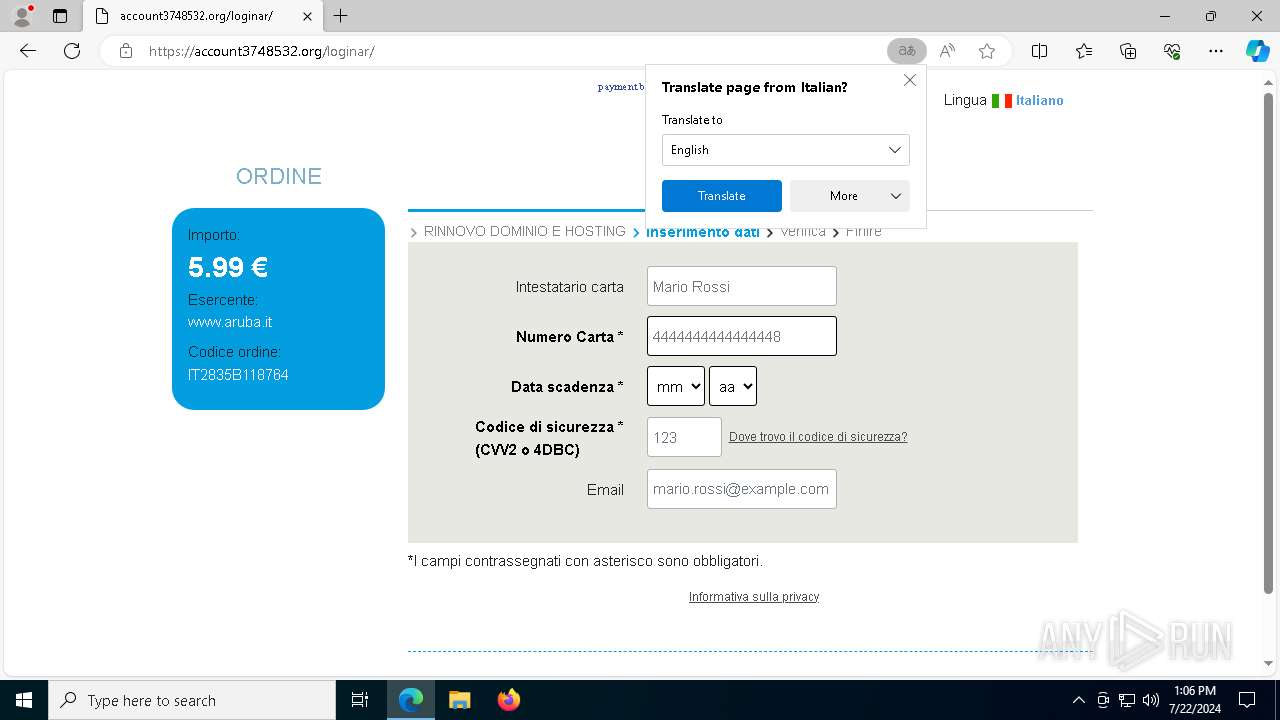The width and height of the screenshot is (1280, 720).
Task: Open Favorites list icon
Action: coord(1084,51)
